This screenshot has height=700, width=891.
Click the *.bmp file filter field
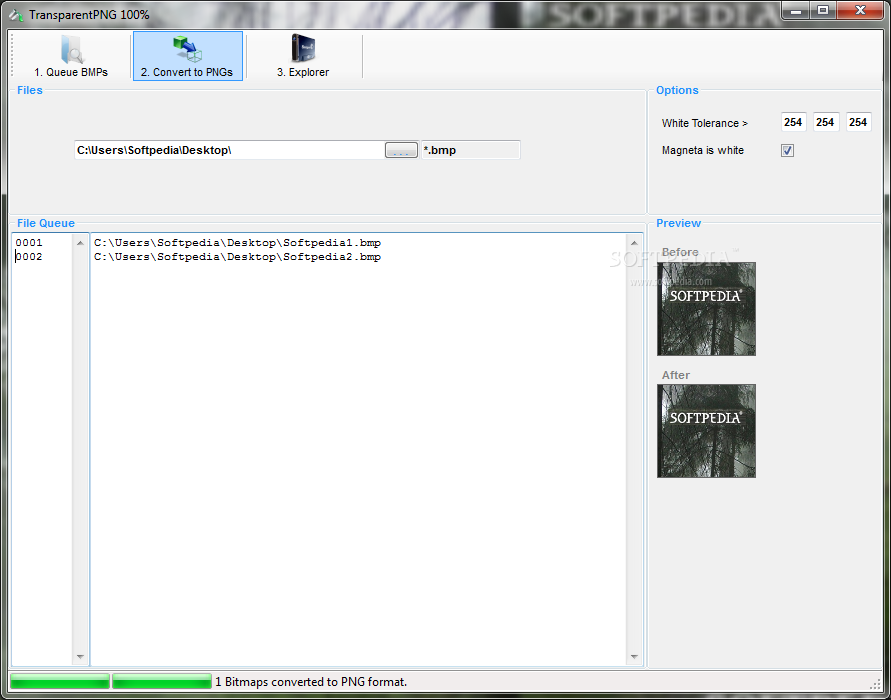tap(471, 150)
